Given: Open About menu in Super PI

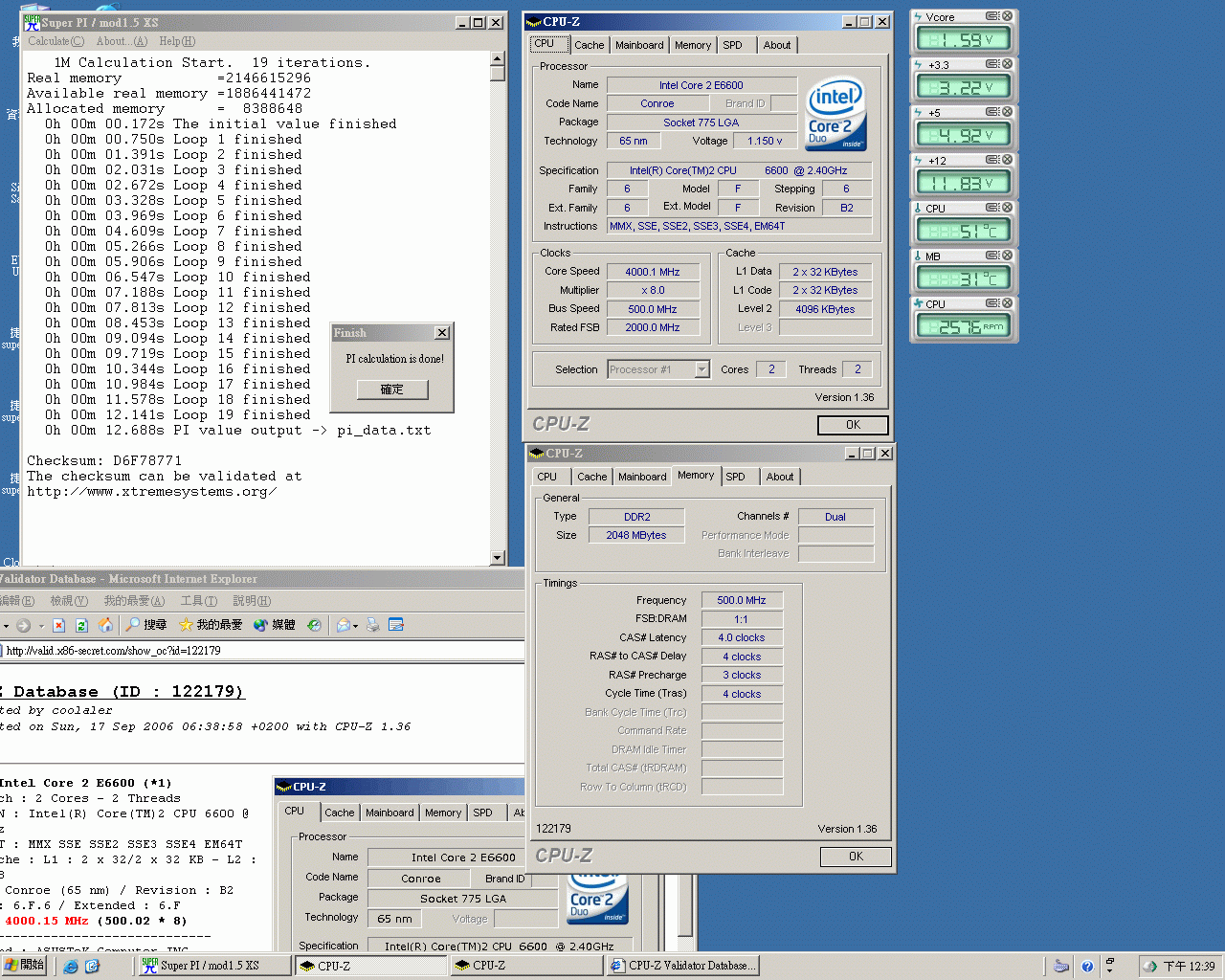Looking at the screenshot, I should 122,41.
